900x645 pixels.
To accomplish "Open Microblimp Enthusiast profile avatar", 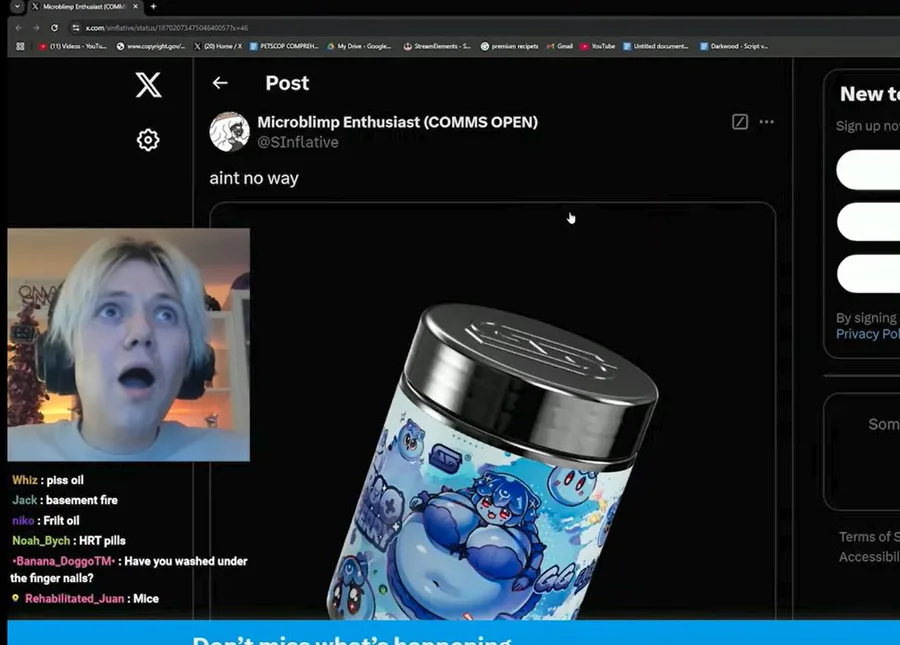I will coord(230,131).
